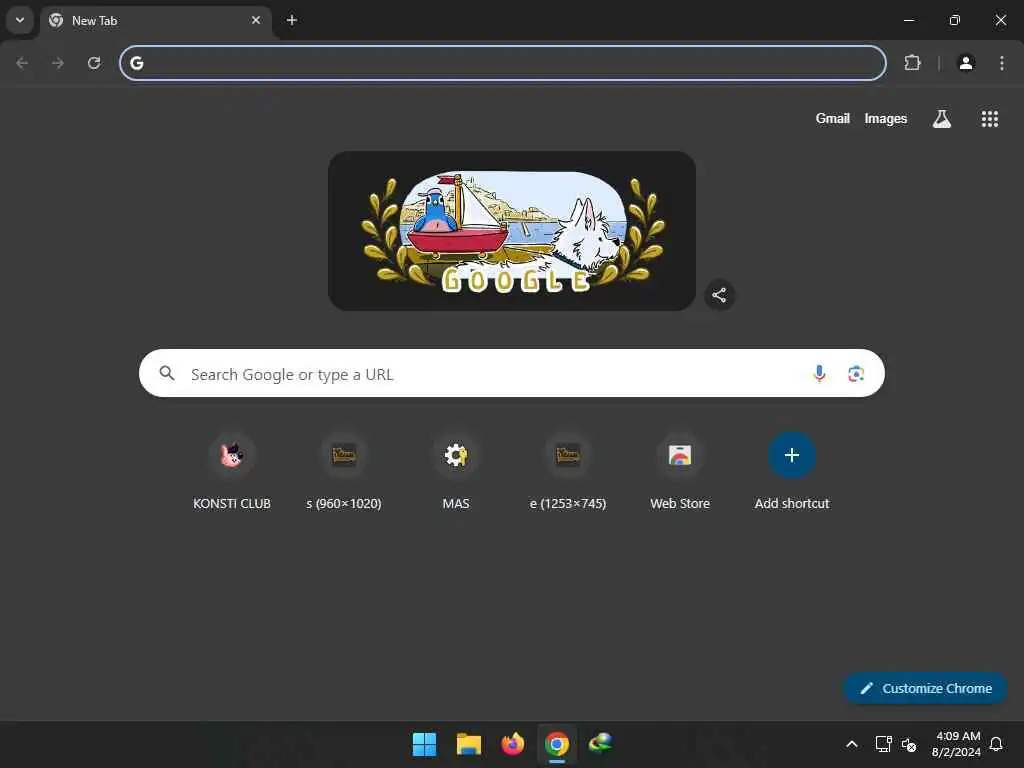This screenshot has height=768, width=1024.
Task: Click the magnifier icon in search box
Action: (x=167, y=373)
